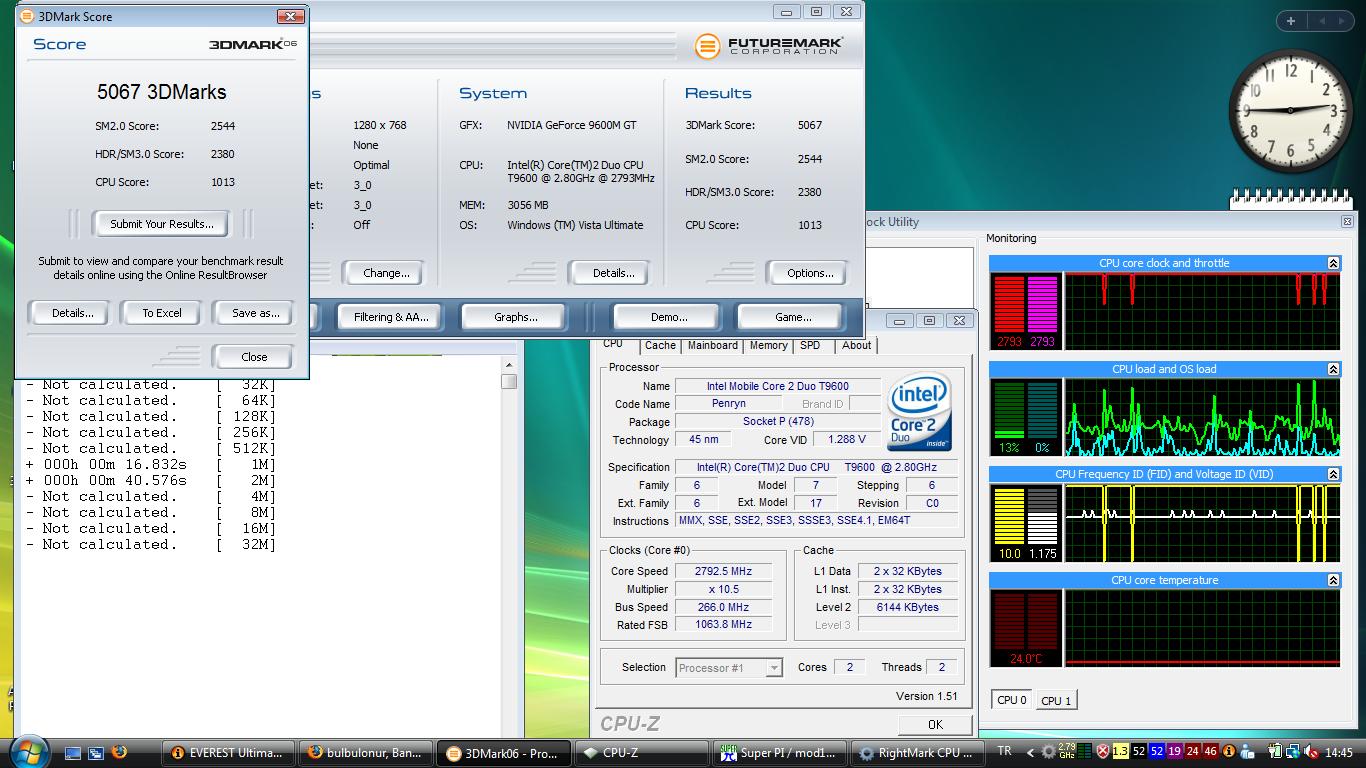
Task: Click black 52 temperature tray icon
Action: (1138, 752)
